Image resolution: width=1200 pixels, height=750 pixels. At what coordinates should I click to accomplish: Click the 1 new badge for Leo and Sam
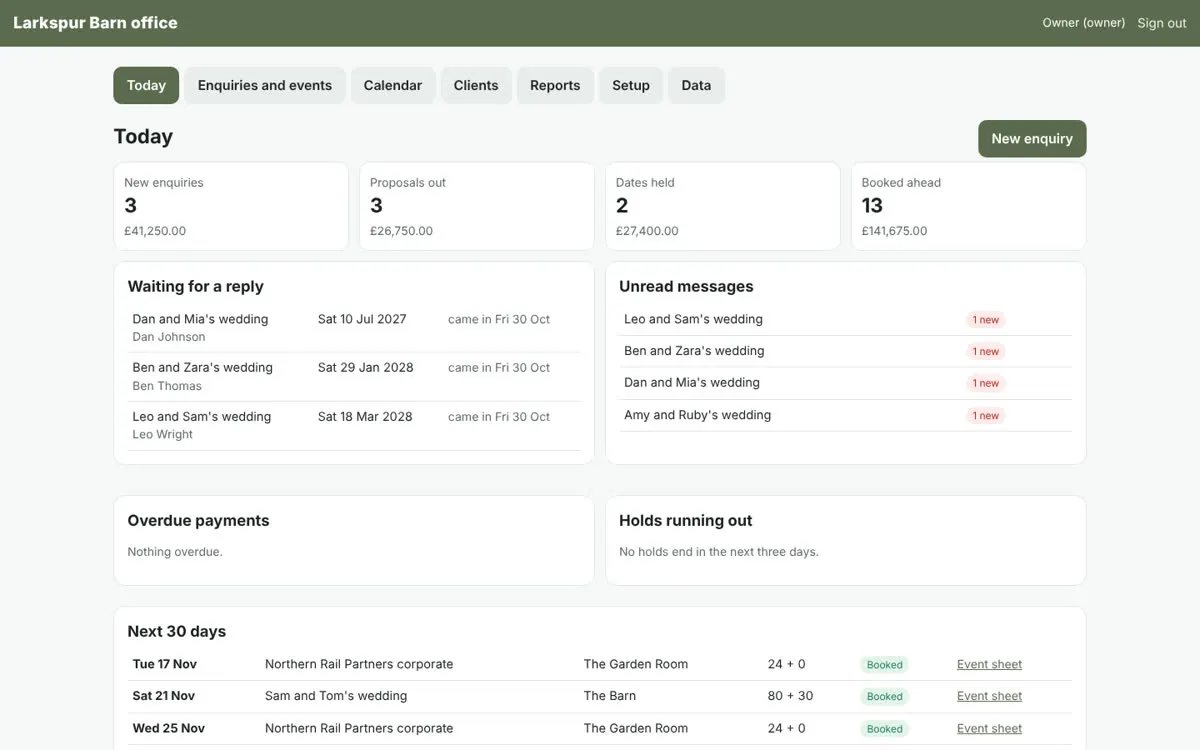tap(985, 320)
